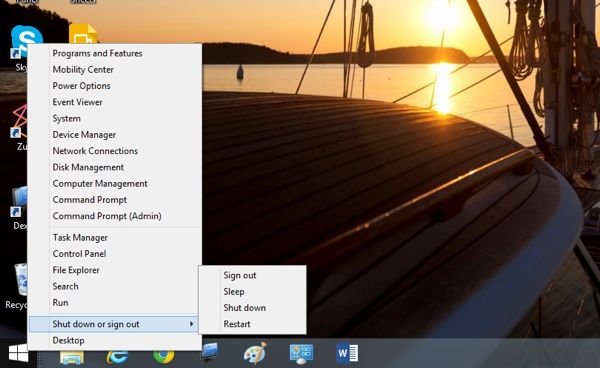
Task: Open Disk Management
Action: 115,167
